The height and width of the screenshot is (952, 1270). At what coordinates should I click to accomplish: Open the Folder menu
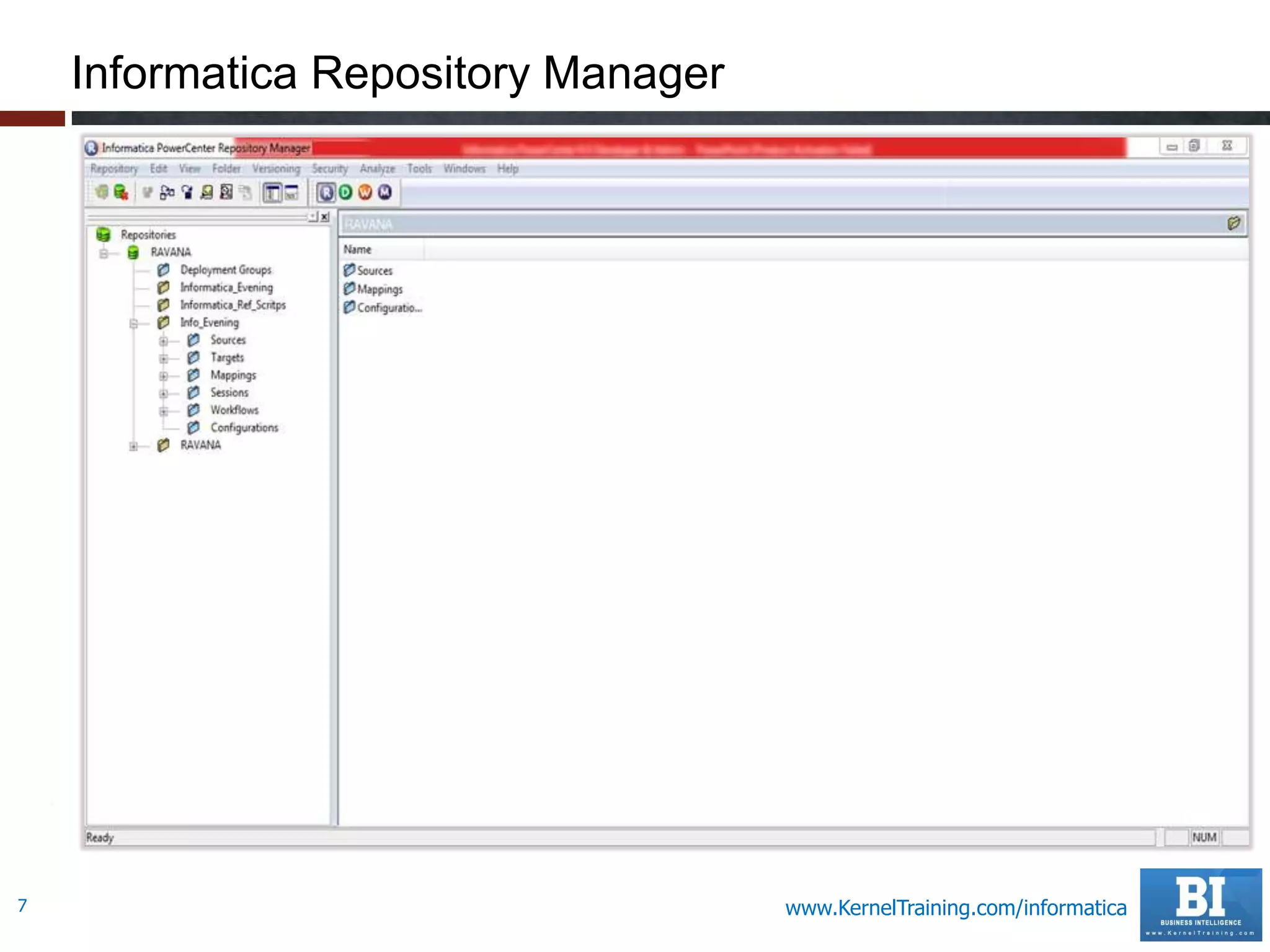[x=226, y=169]
